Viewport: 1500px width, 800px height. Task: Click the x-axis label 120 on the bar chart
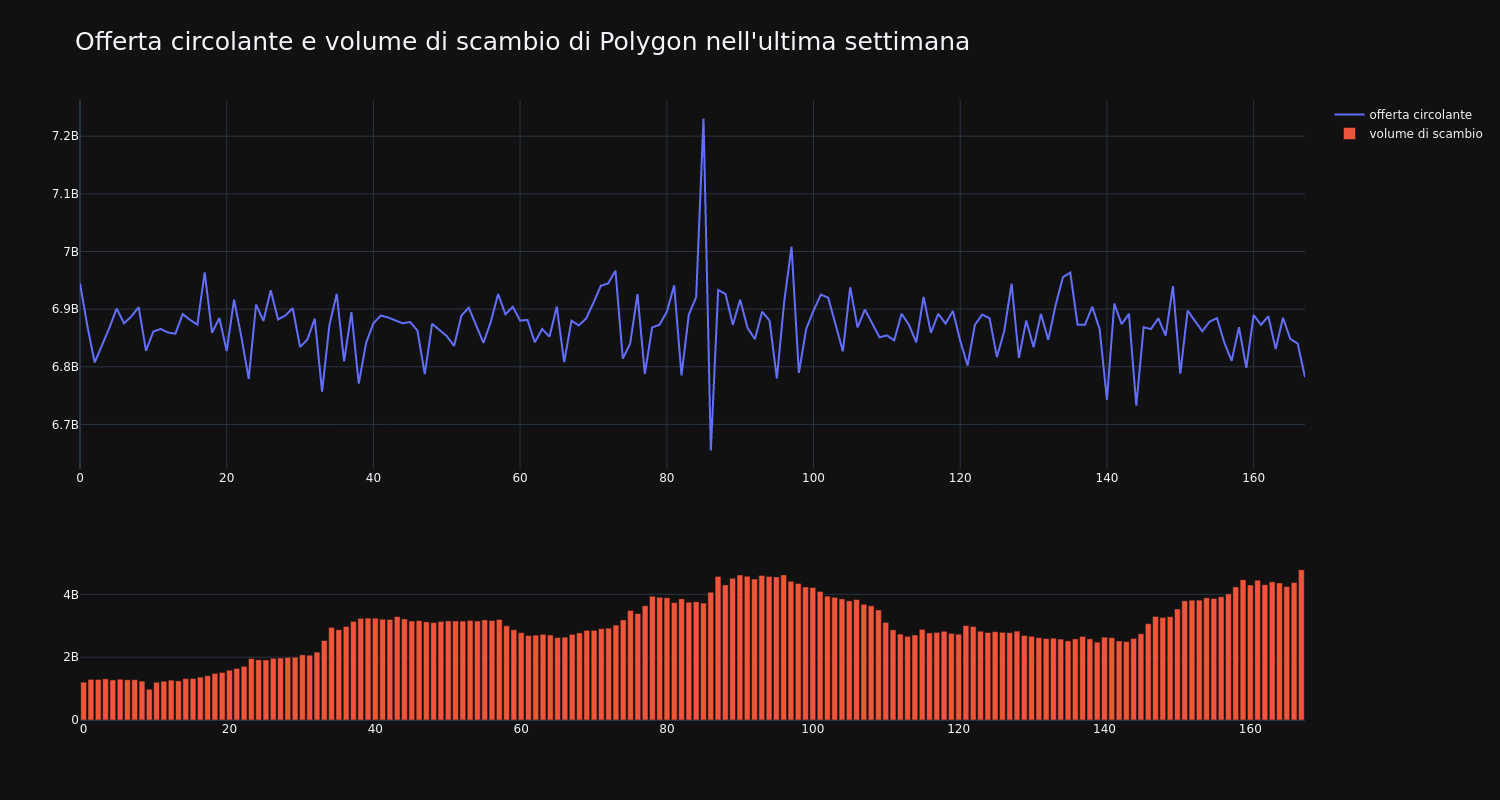coord(958,730)
